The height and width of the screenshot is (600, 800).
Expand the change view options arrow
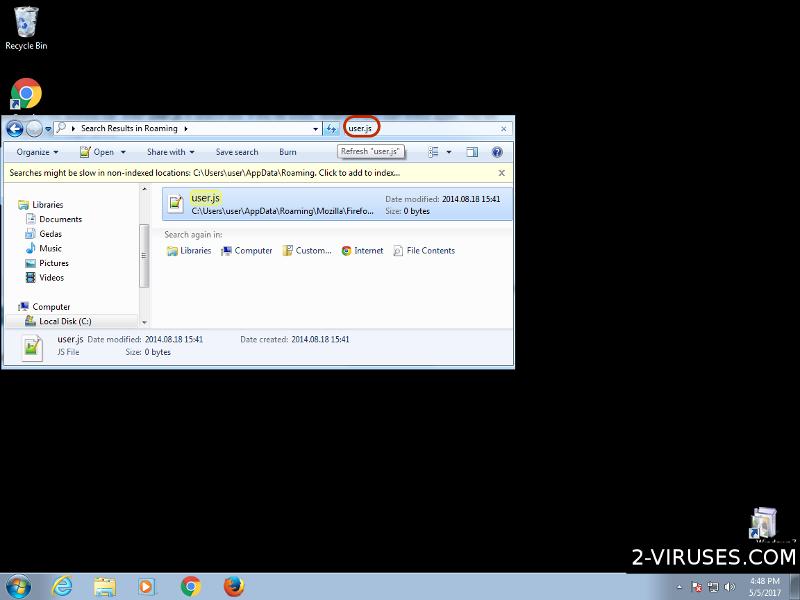click(449, 152)
